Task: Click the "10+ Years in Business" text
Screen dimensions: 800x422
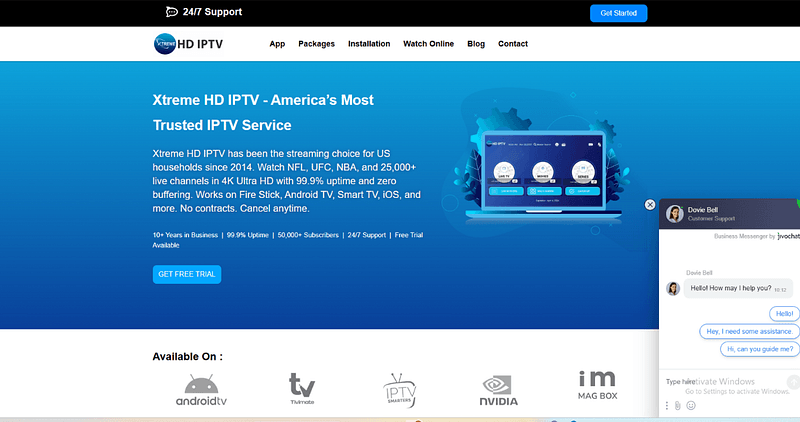Action: (185, 235)
